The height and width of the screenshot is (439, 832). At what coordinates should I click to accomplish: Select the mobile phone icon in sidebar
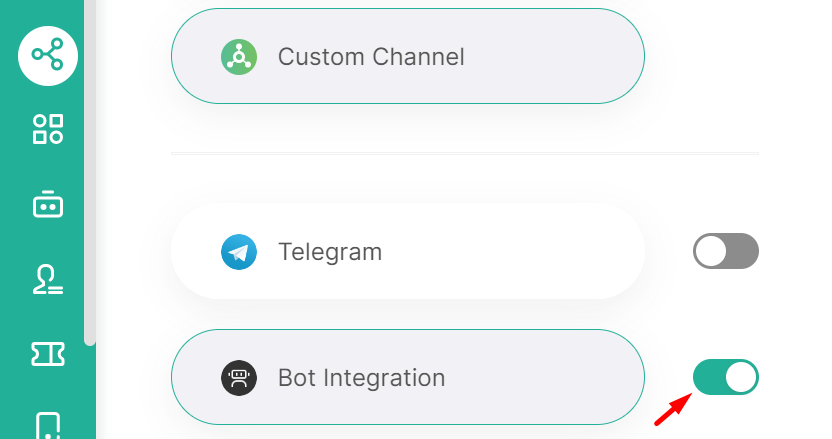(48, 426)
